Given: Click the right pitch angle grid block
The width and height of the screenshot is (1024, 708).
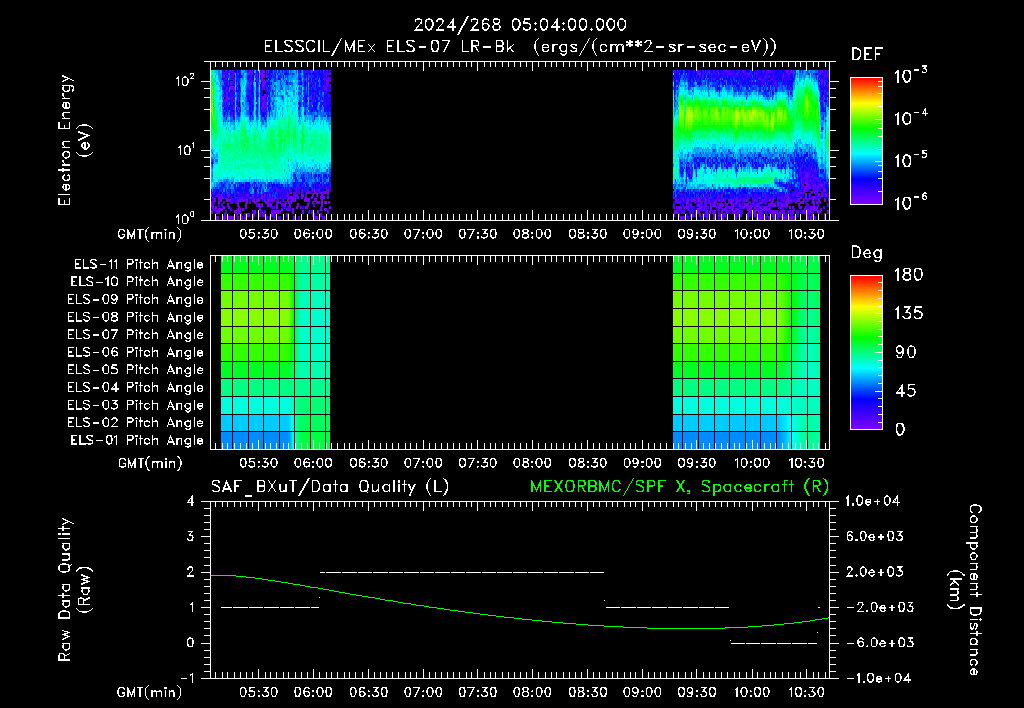Looking at the screenshot, I should (x=746, y=353).
